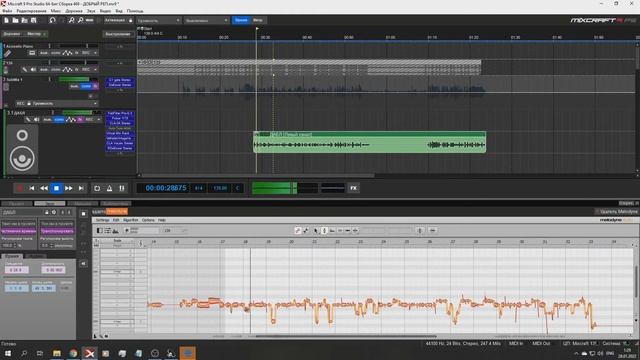This screenshot has width=640, height=360.
Task: Open REC dropdown arrow on track 2
Action: click(x=96, y=70)
